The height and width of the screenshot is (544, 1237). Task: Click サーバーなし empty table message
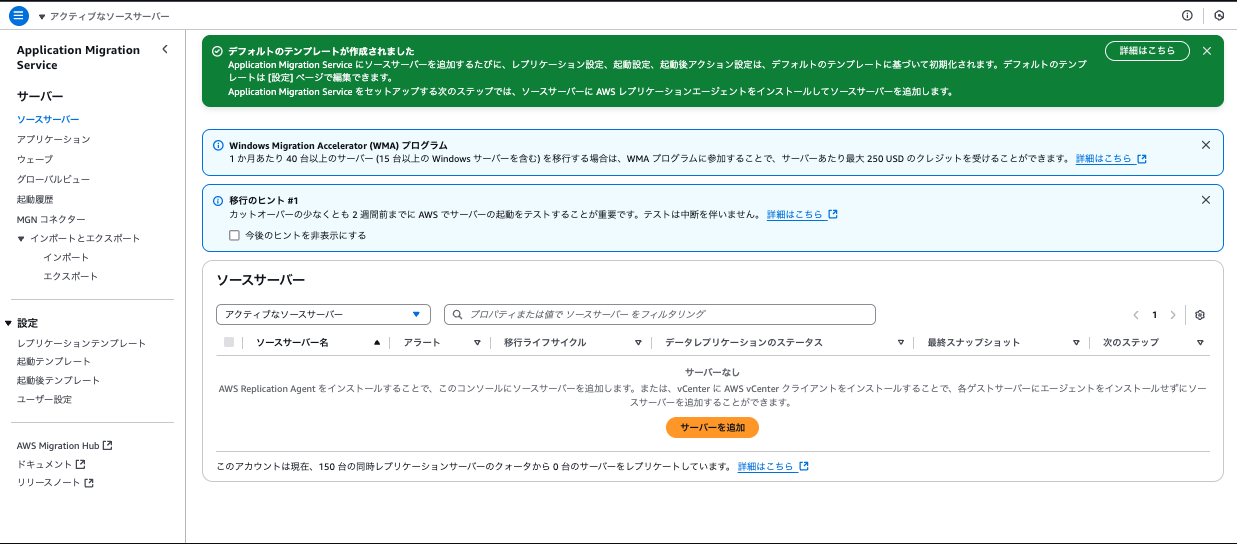713,373
